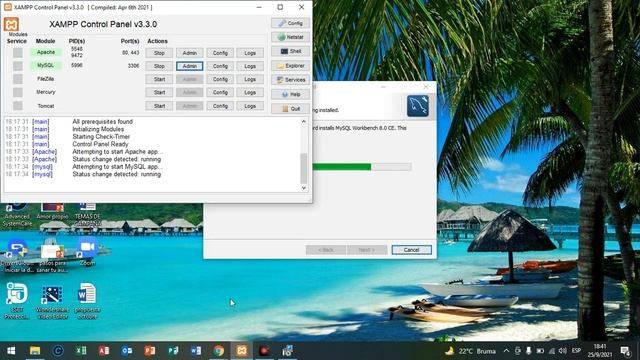Open the notification center
The image size is (640, 360).
pyautogui.click(x=625, y=351)
